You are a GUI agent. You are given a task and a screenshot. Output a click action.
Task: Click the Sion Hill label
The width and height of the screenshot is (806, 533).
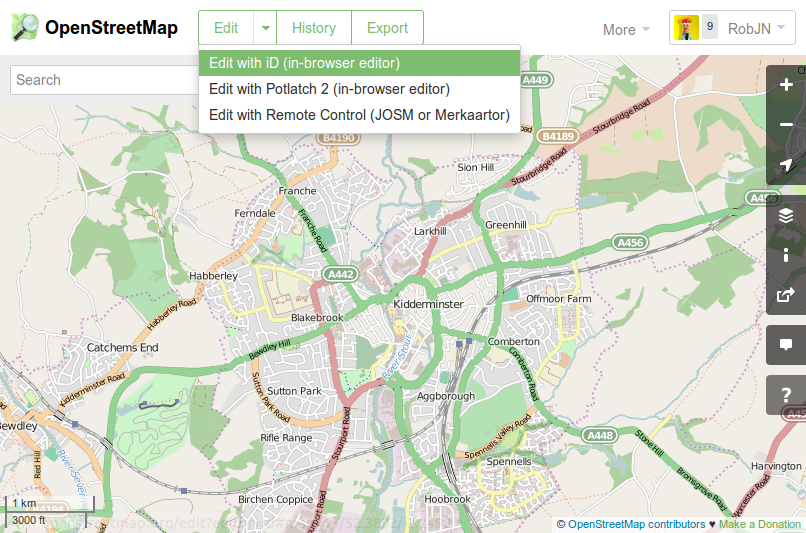pos(475,167)
